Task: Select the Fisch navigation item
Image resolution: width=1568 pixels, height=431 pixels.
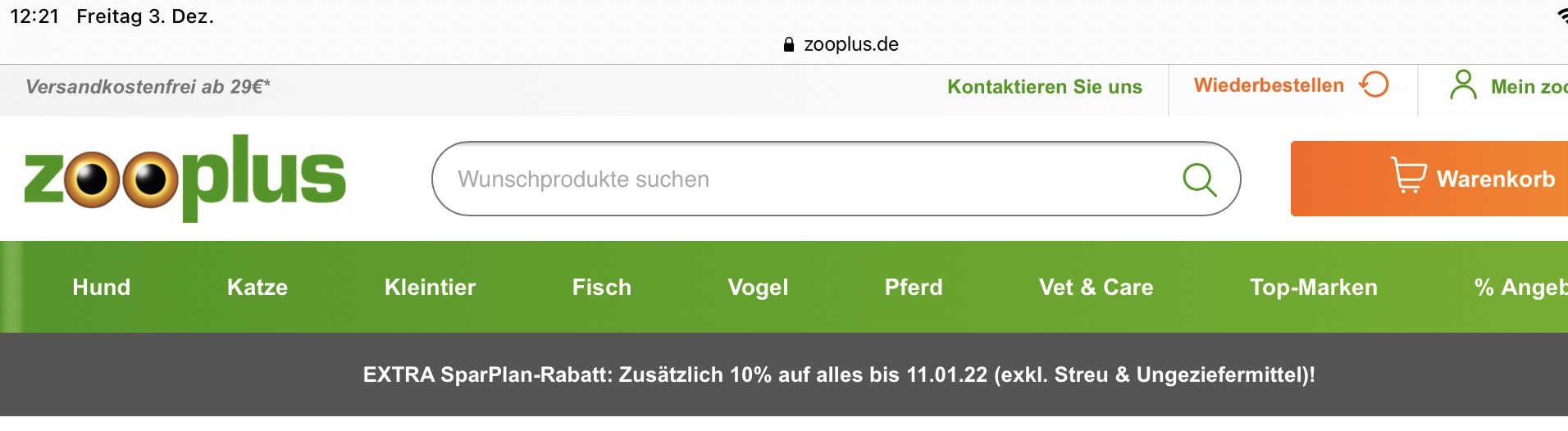Action: 602,288
